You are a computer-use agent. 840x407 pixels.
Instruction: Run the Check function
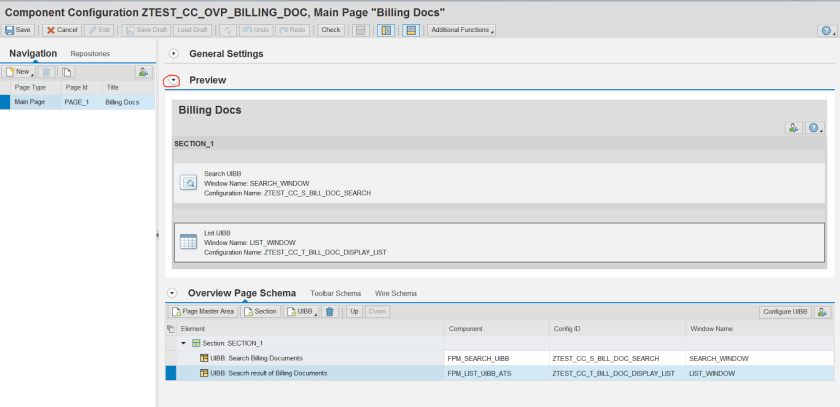click(x=331, y=30)
